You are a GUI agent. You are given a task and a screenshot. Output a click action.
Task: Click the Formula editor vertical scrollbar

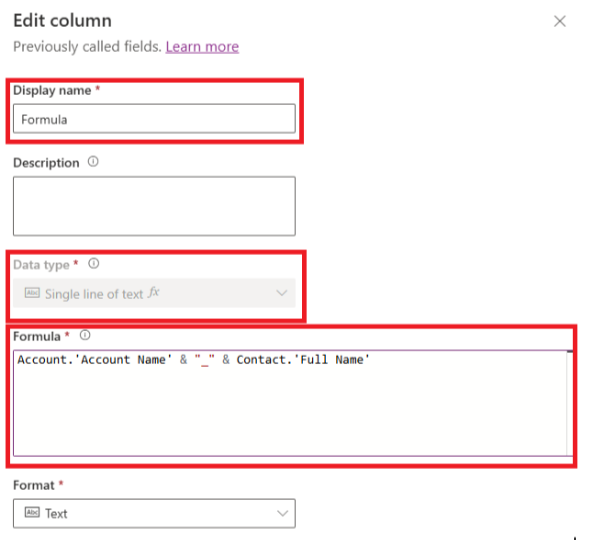coord(570,403)
